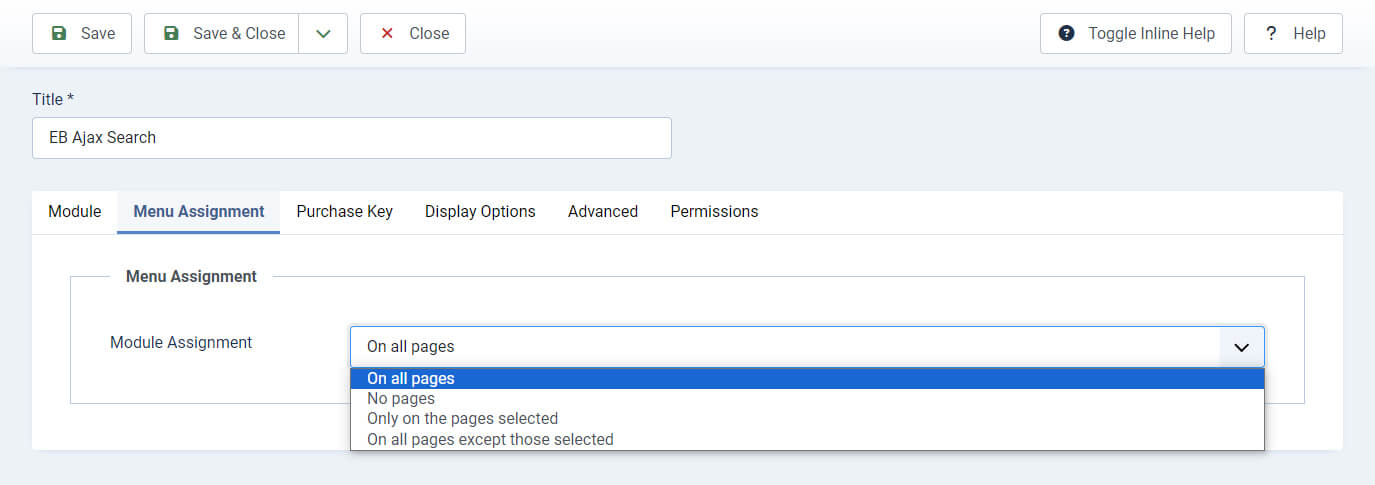Expand the Save & Close dropdown arrow
Viewport: 1375px width, 485px height.
[323, 33]
